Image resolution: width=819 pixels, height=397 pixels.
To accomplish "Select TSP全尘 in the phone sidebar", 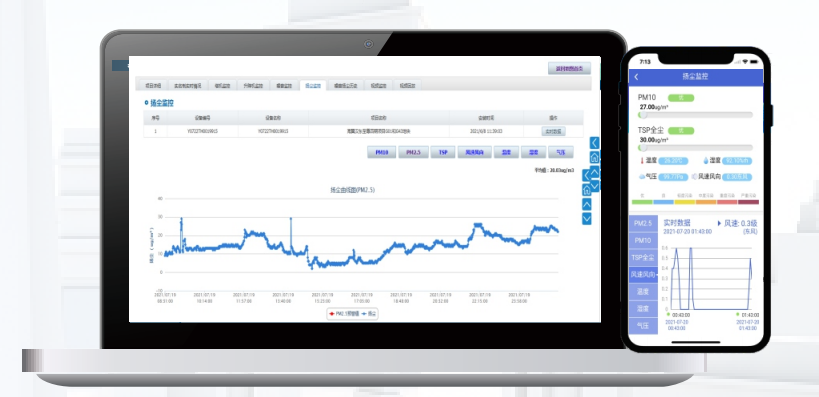I will pos(643,258).
